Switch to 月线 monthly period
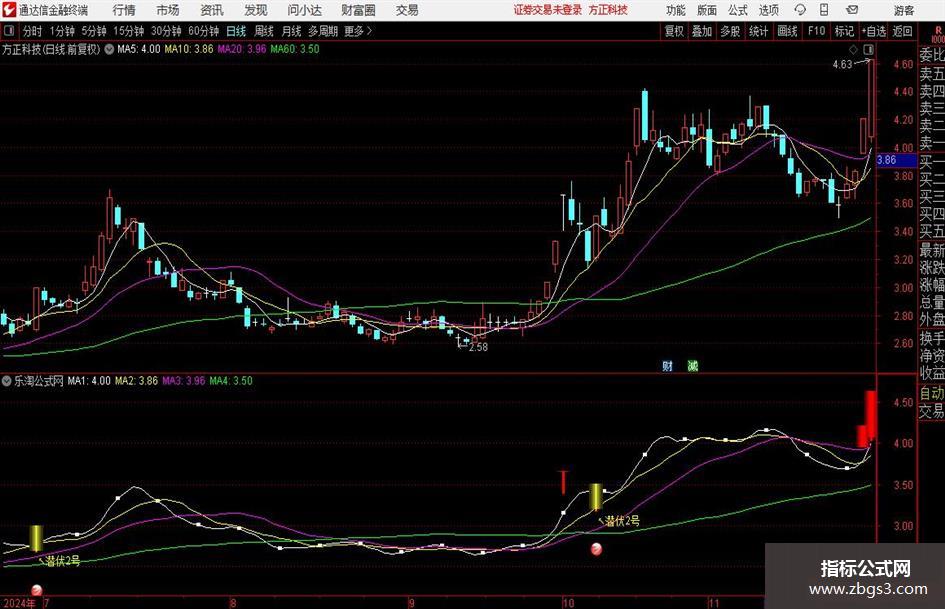Viewport: 945px width, 609px height. pyautogui.click(x=291, y=31)
